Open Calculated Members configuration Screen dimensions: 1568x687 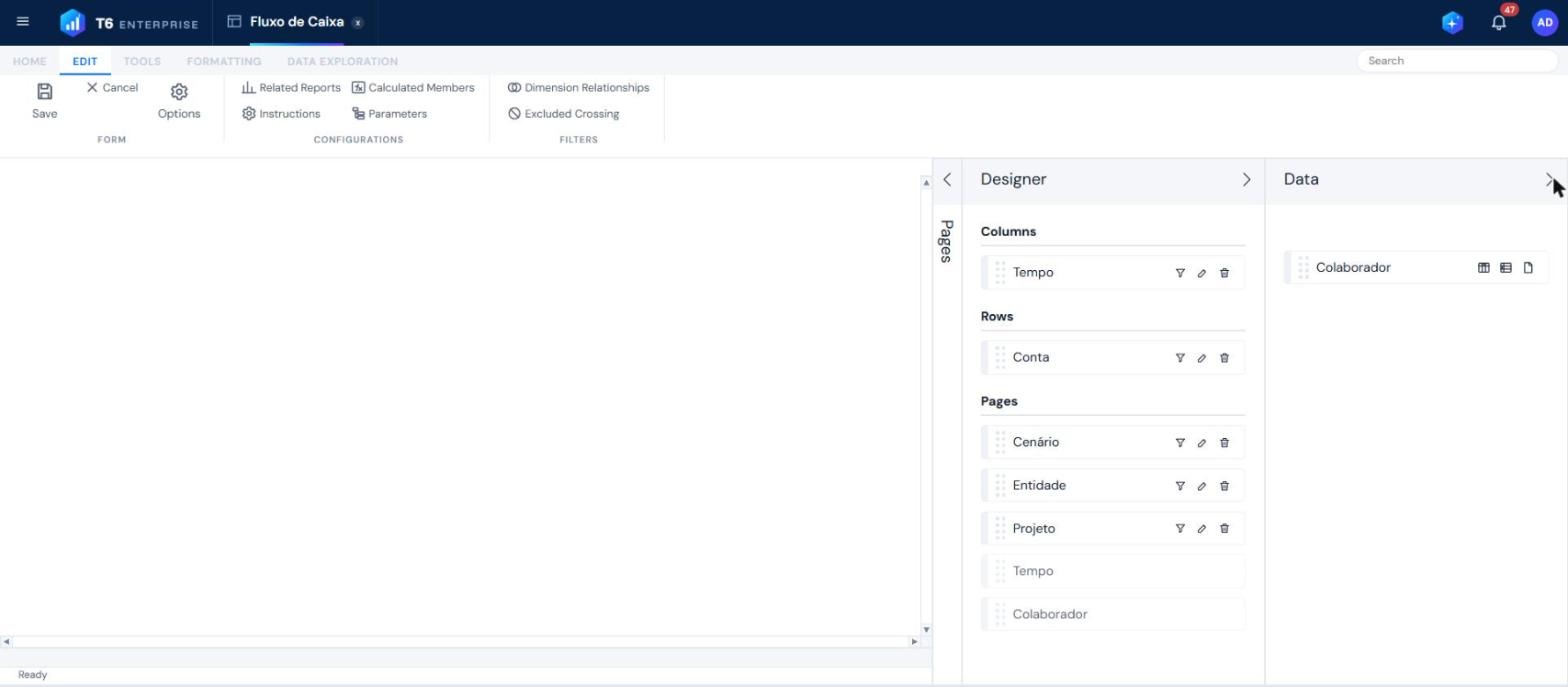click(x=413, y=88)
